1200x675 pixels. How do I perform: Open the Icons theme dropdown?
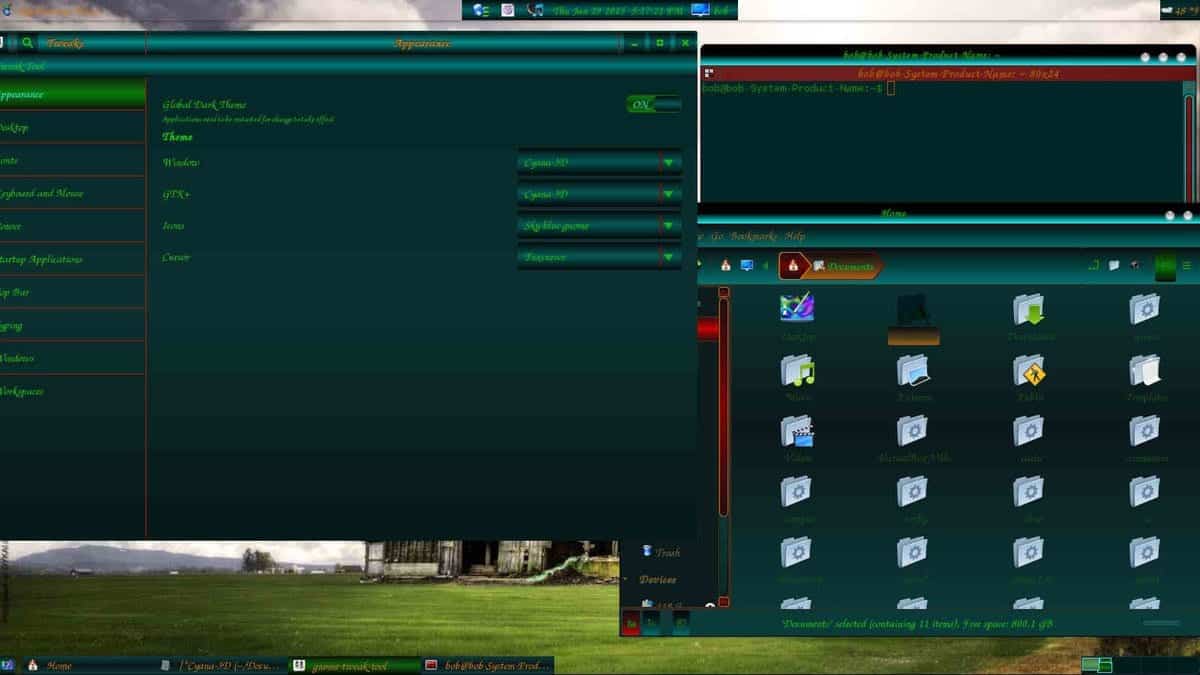(600, 226)
